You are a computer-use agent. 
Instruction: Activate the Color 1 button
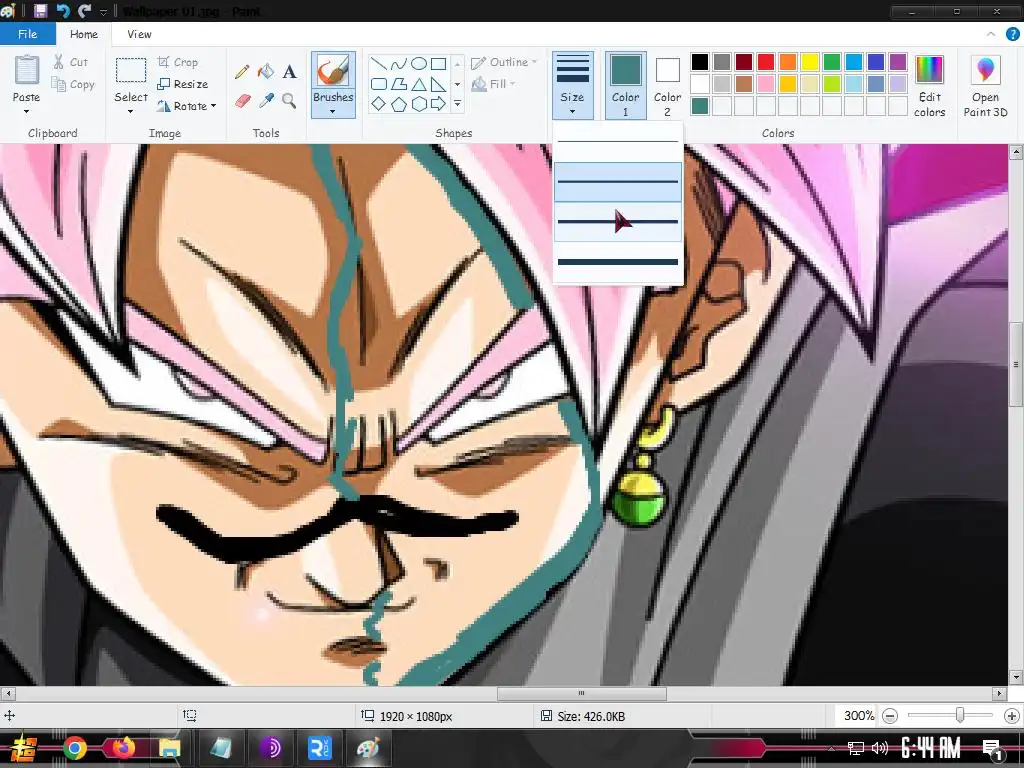[x=625, y=86]
